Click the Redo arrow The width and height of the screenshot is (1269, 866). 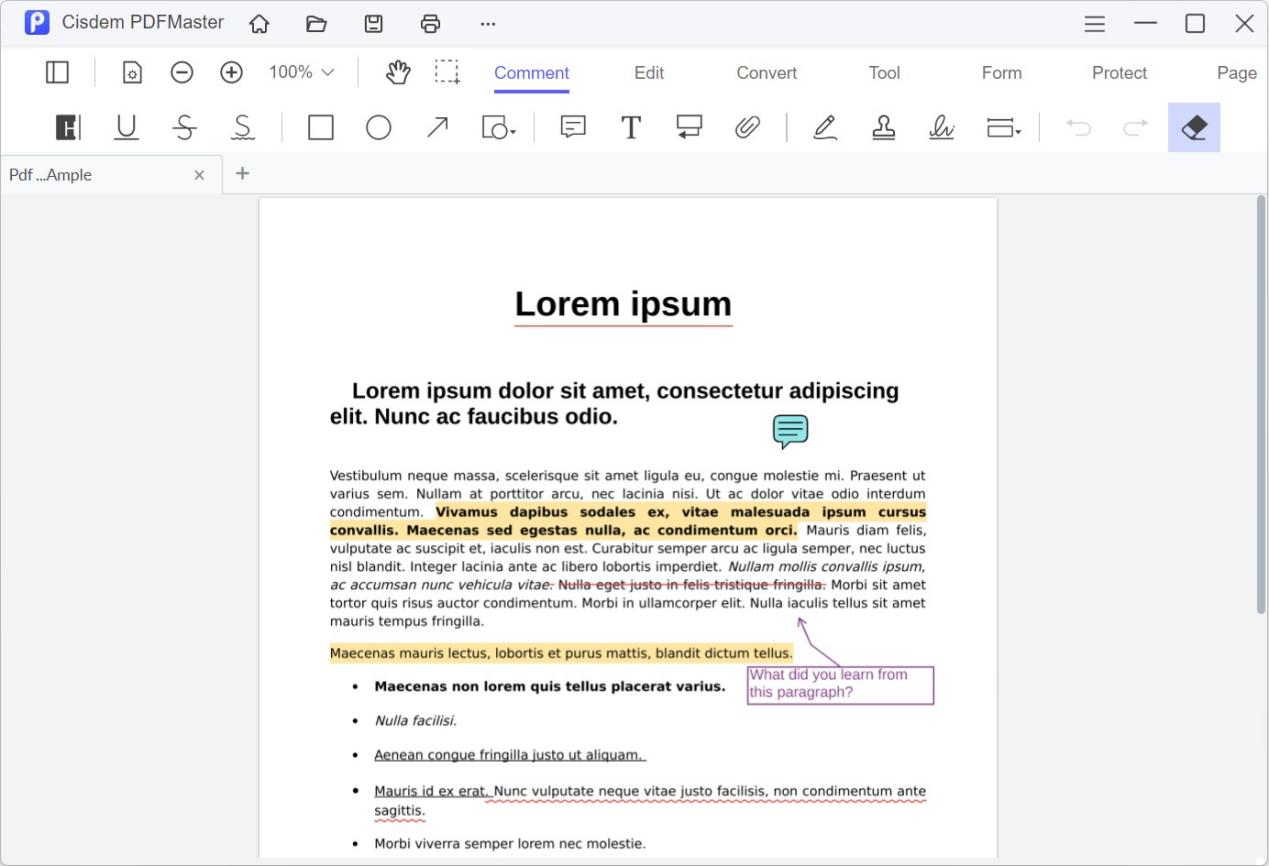pos(1136,127)
